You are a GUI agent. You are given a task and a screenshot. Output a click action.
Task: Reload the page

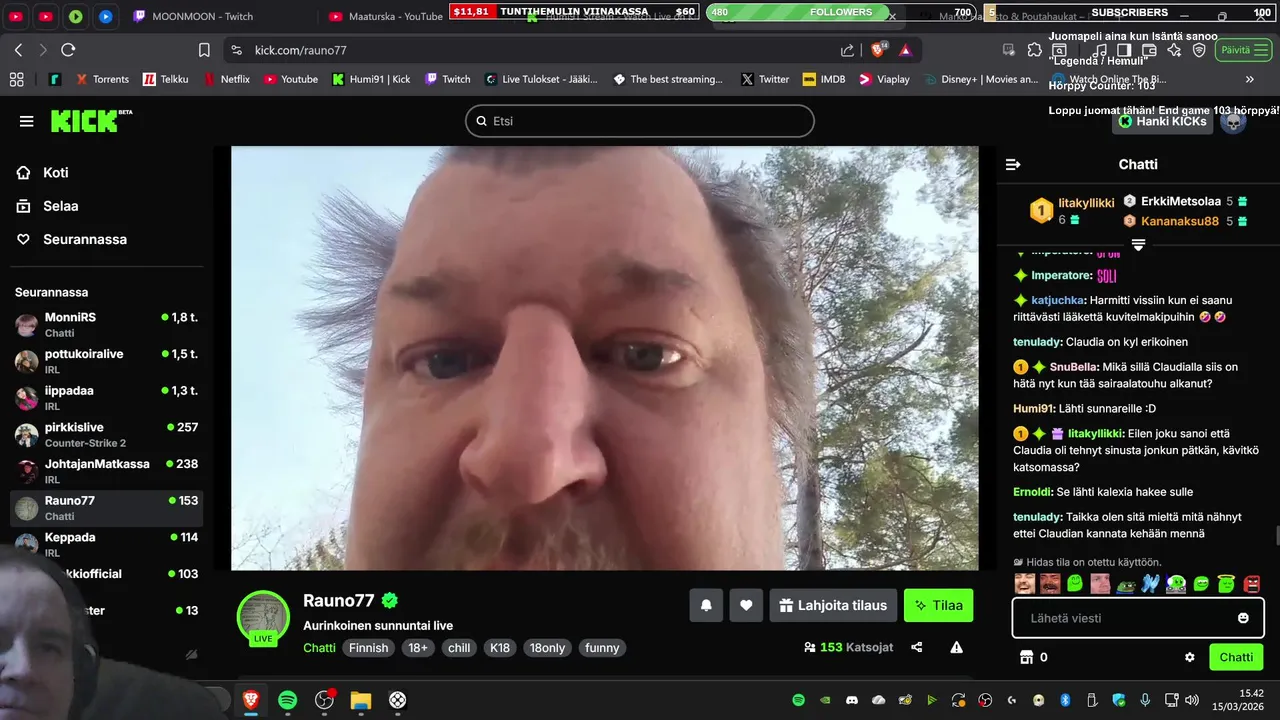click(x=68, y=50)
